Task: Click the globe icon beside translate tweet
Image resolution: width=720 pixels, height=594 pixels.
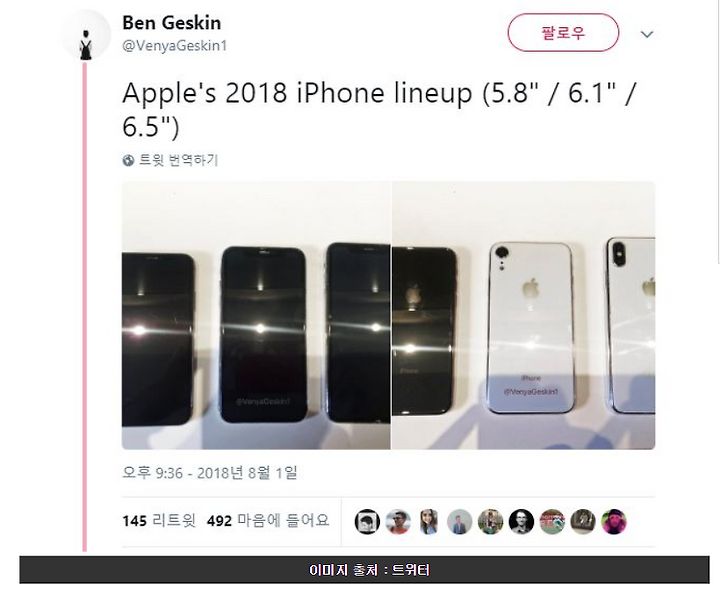Action: tap(128, 160)
